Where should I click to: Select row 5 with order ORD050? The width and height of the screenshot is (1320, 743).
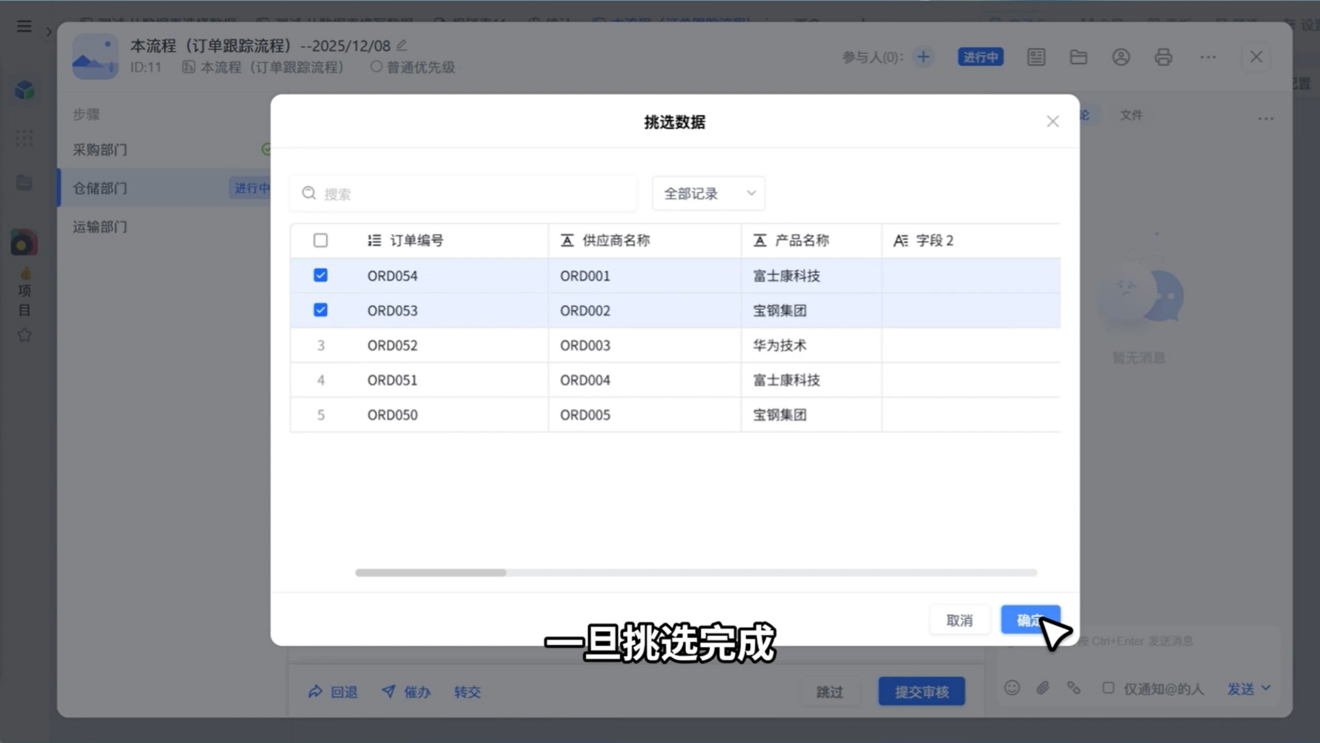(320, 415)
